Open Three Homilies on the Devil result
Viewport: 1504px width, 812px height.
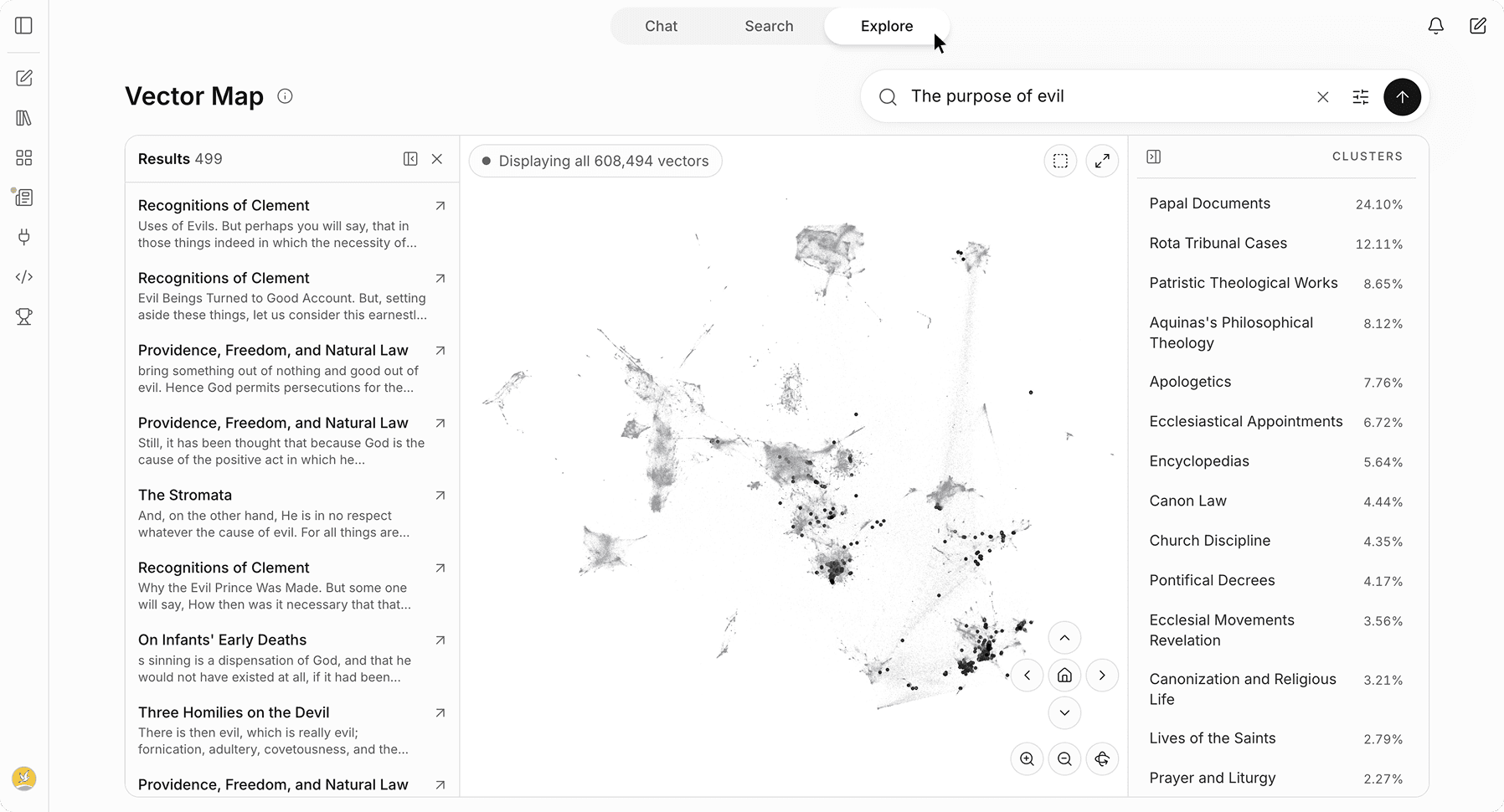(x=291, y=730)
